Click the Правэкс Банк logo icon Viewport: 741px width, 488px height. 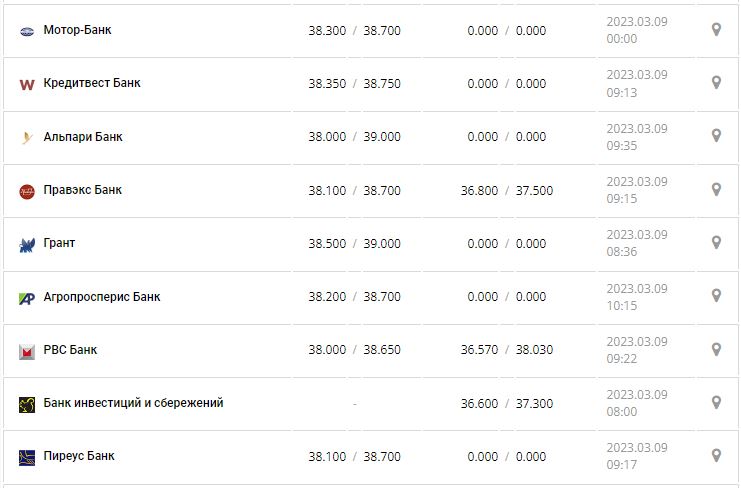[x=27, y=191]
